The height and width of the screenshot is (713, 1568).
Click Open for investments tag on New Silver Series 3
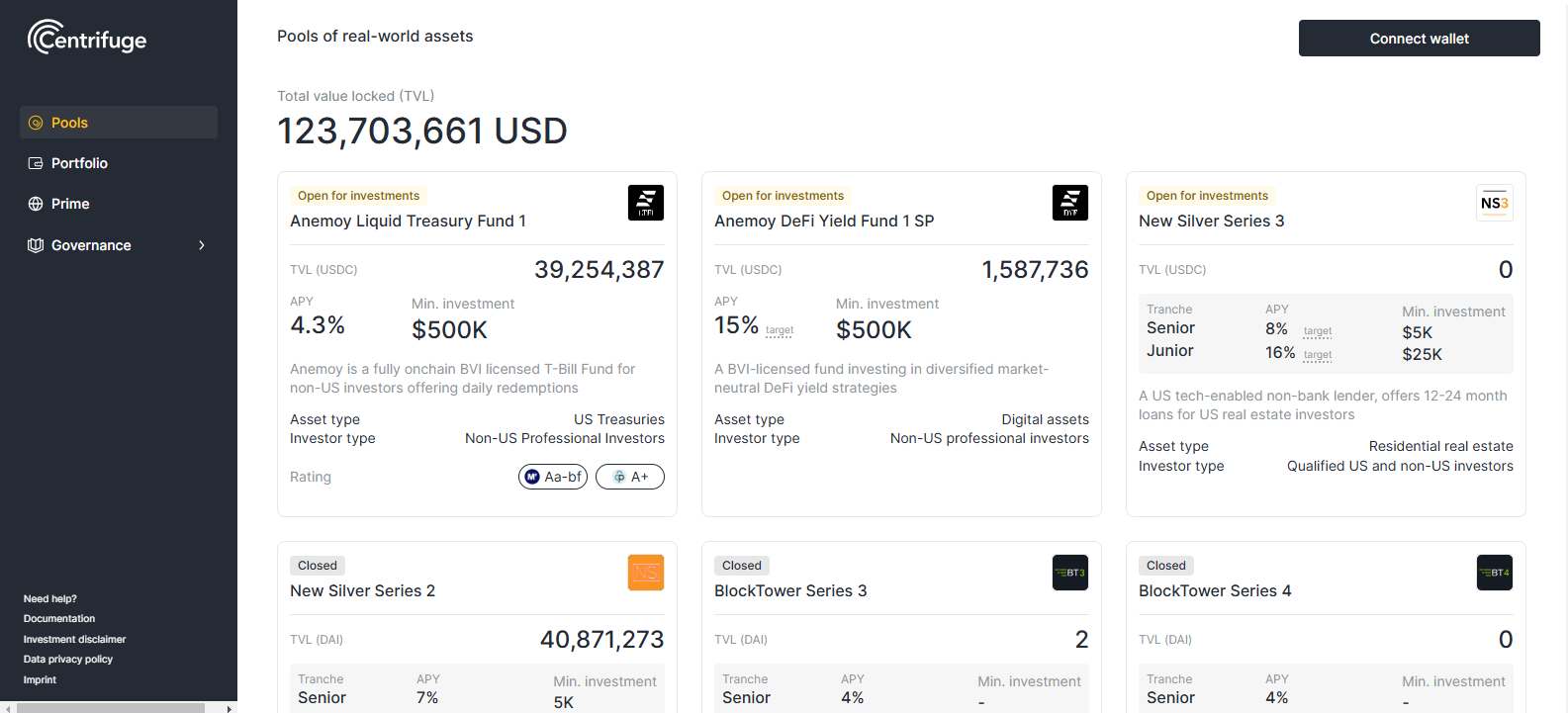tap(1207, 196)
